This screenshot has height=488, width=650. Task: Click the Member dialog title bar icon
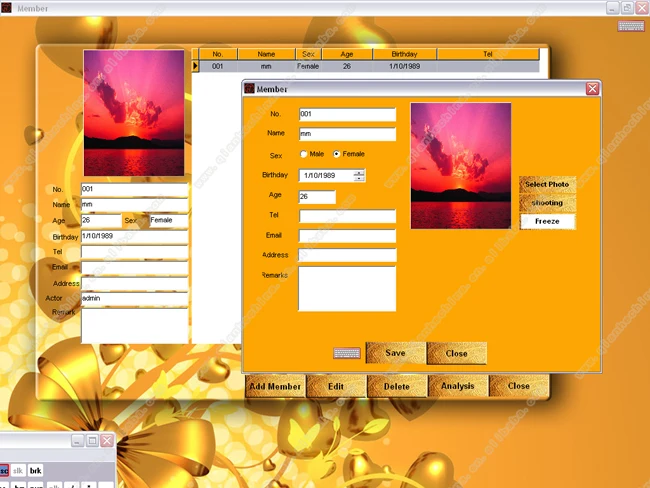250,89
